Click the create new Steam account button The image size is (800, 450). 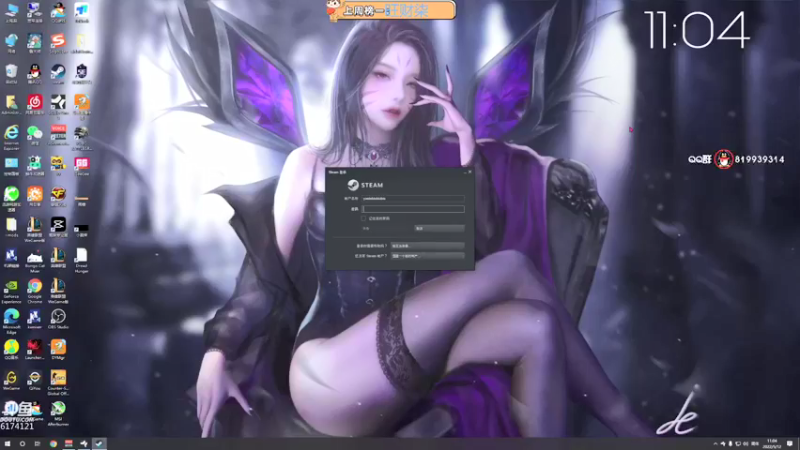[428, 256]
